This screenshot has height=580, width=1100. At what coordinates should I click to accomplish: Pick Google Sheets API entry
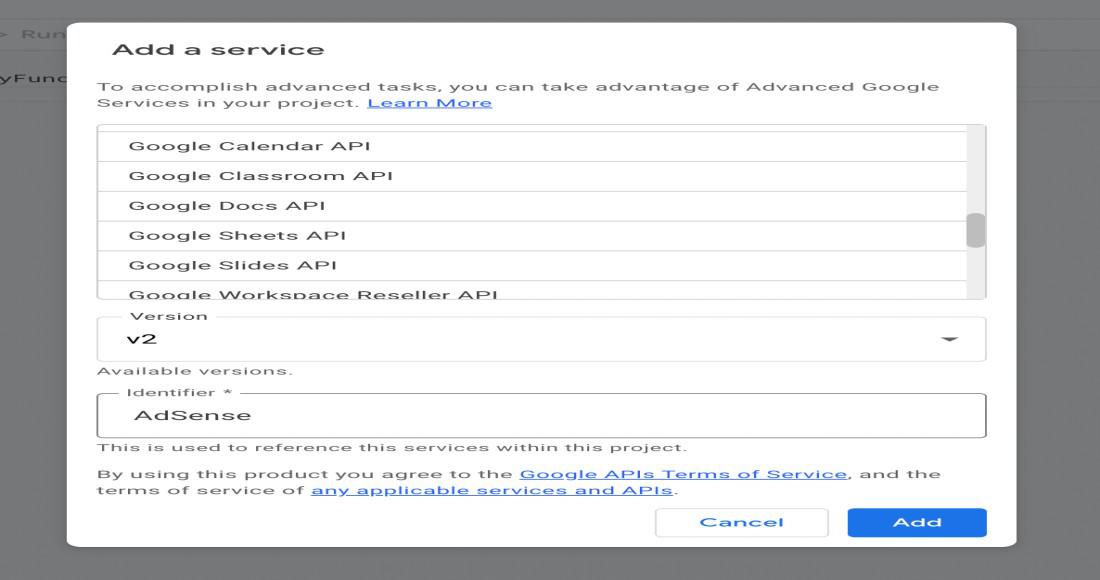pos(532,236)
